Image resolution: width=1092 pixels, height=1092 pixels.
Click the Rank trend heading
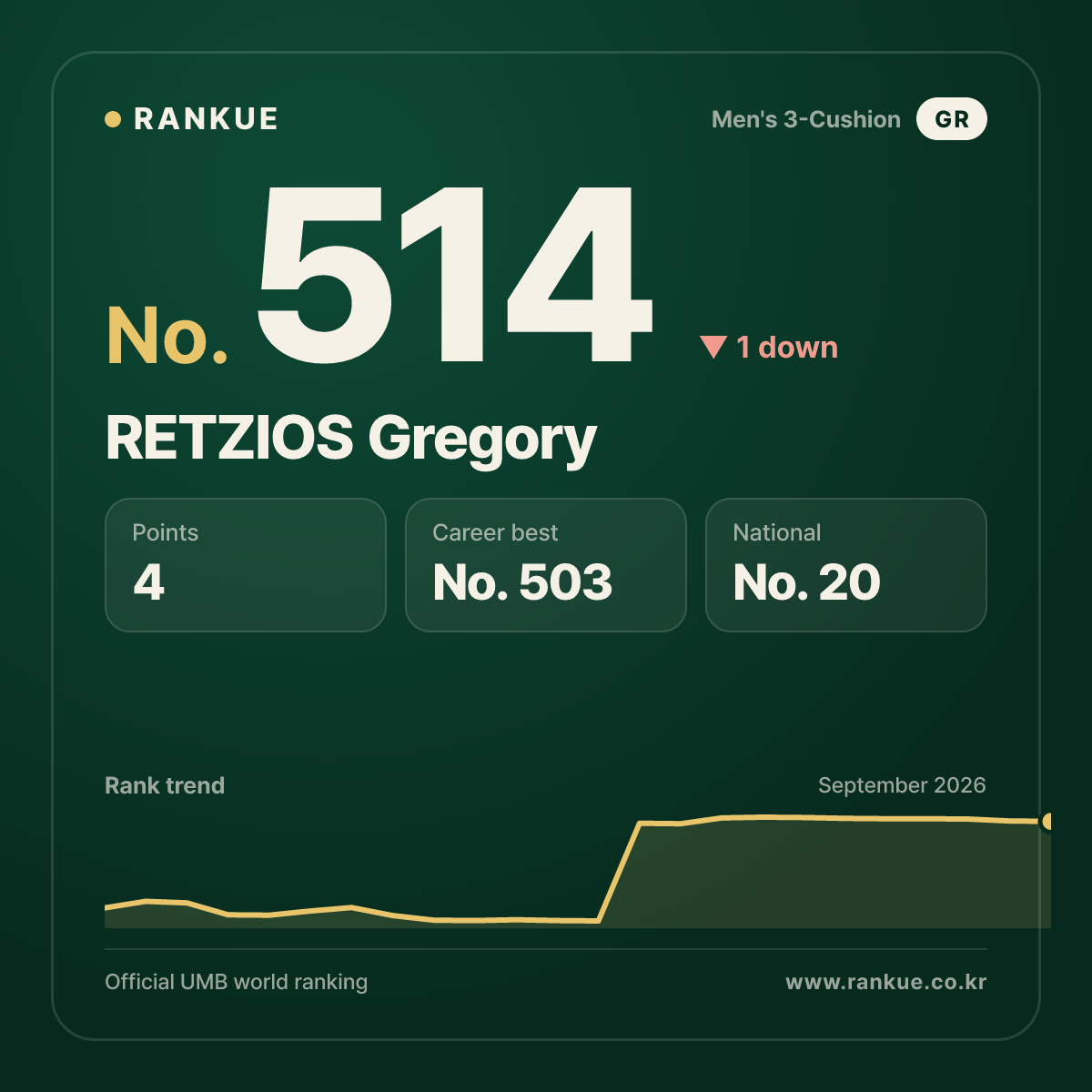(x=165, y=785)
